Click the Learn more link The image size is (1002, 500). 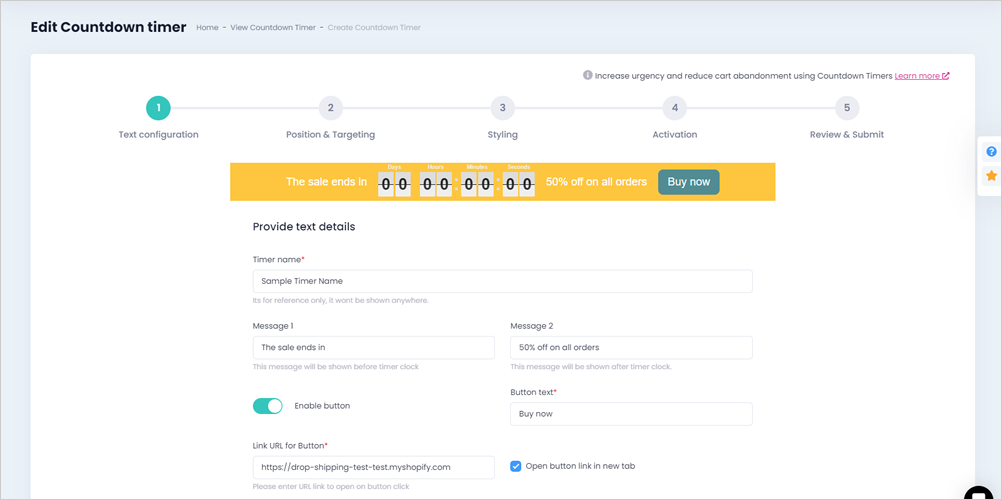point(917,75)
